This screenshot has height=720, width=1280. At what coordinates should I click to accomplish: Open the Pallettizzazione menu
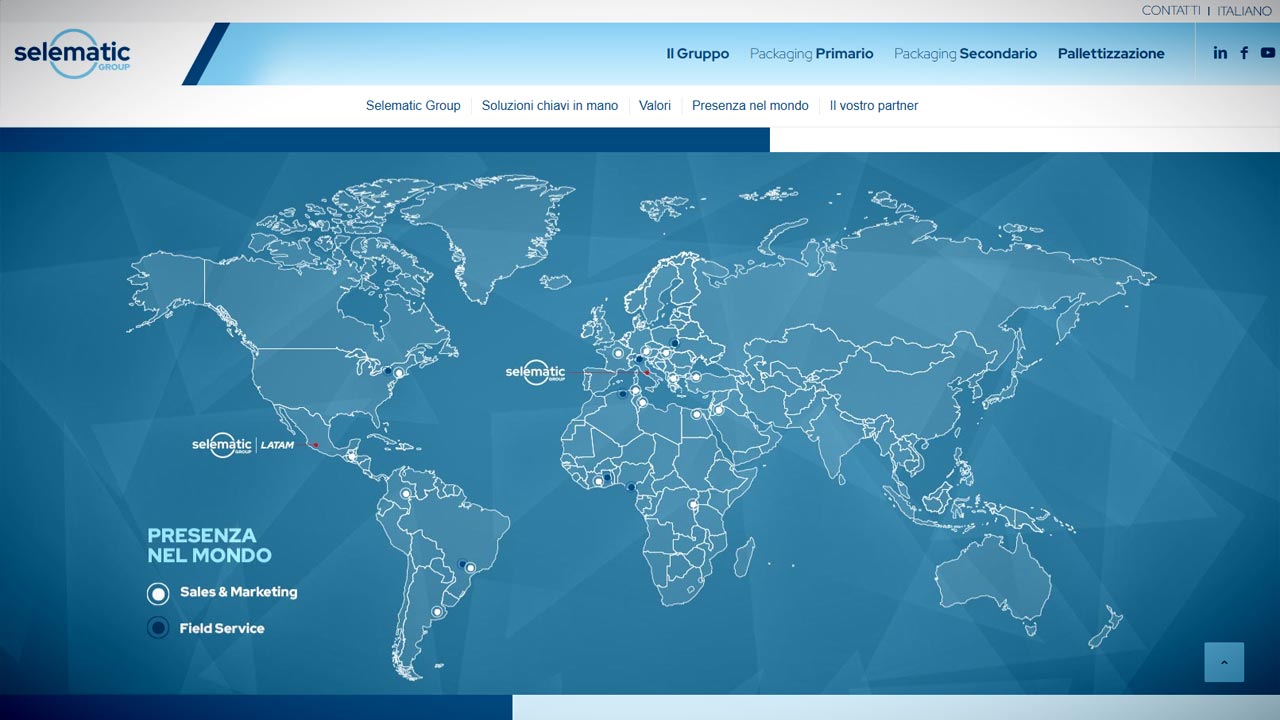(x=1111, y=54)
